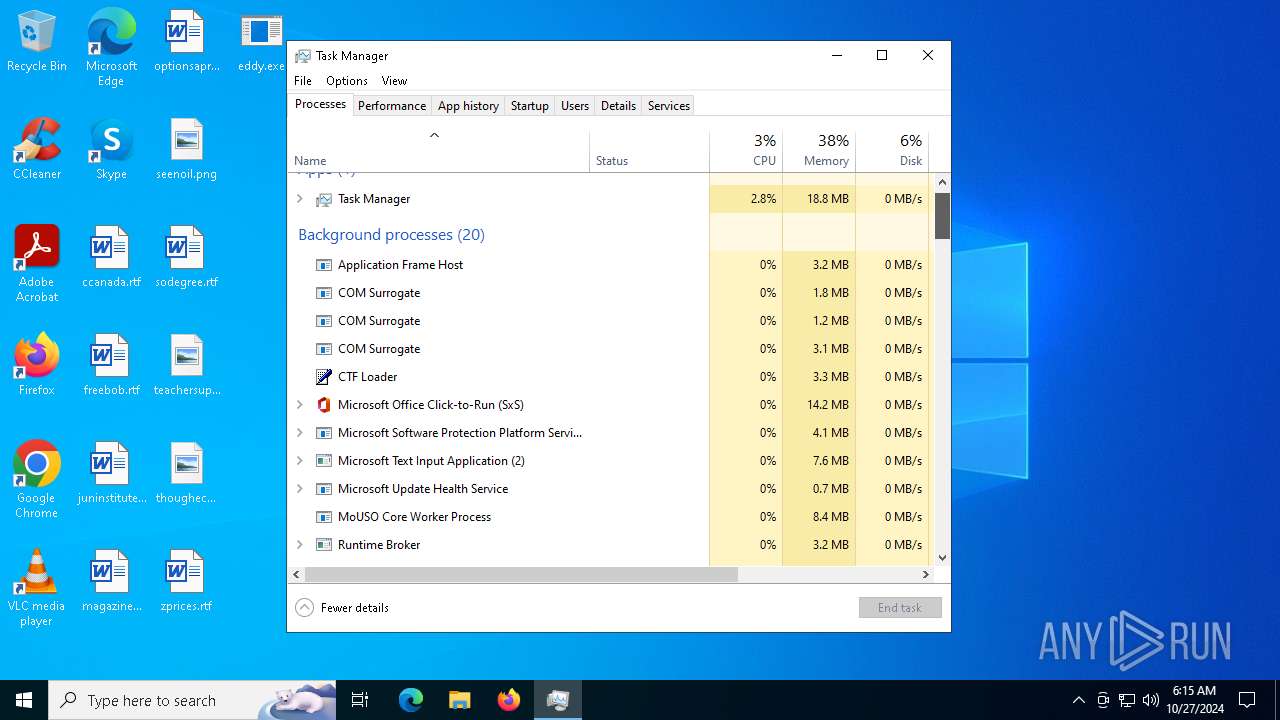This screenshot has height=720, width=1280.
Task: Select seenoil.png image file
Action: pyautogui.click(x=186, y=149)
